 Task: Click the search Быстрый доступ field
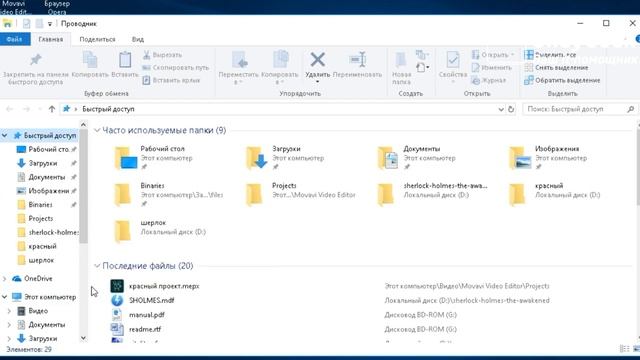tap(580, 109)
